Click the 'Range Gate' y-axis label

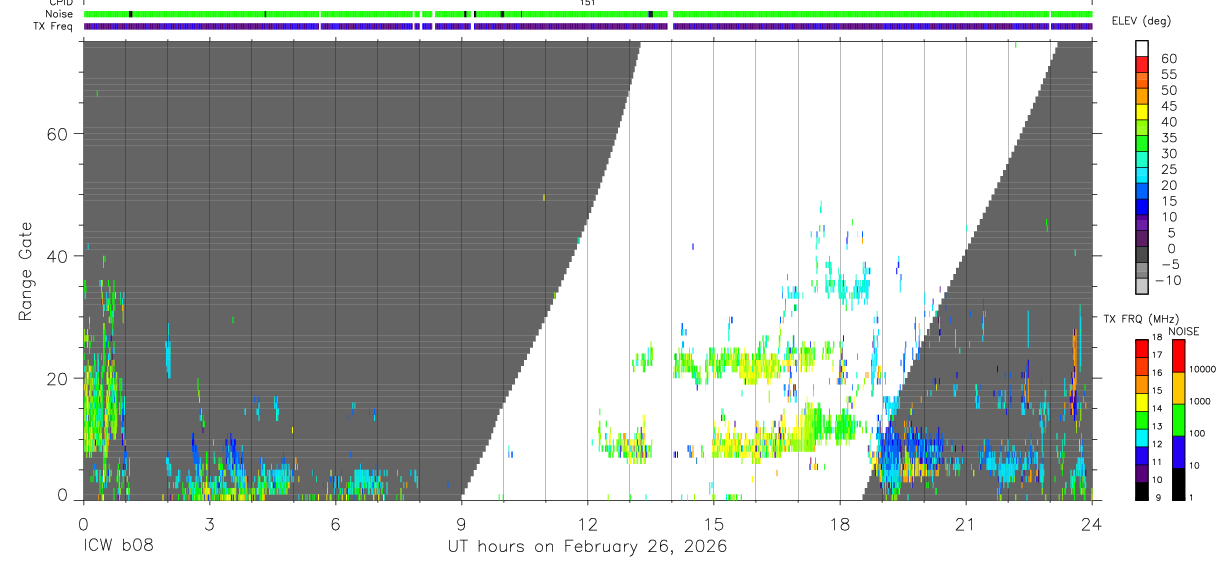tap(26, 271)
